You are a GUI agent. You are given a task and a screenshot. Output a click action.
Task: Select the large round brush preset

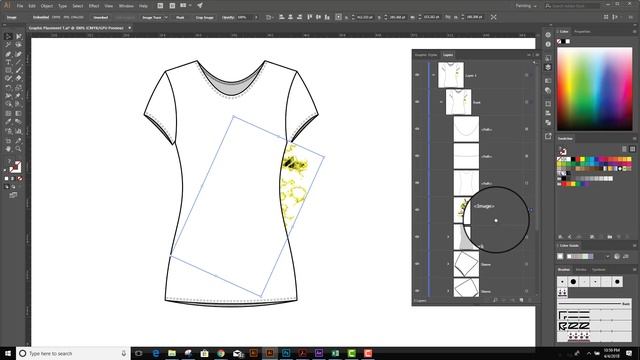[x=573, y=282]
